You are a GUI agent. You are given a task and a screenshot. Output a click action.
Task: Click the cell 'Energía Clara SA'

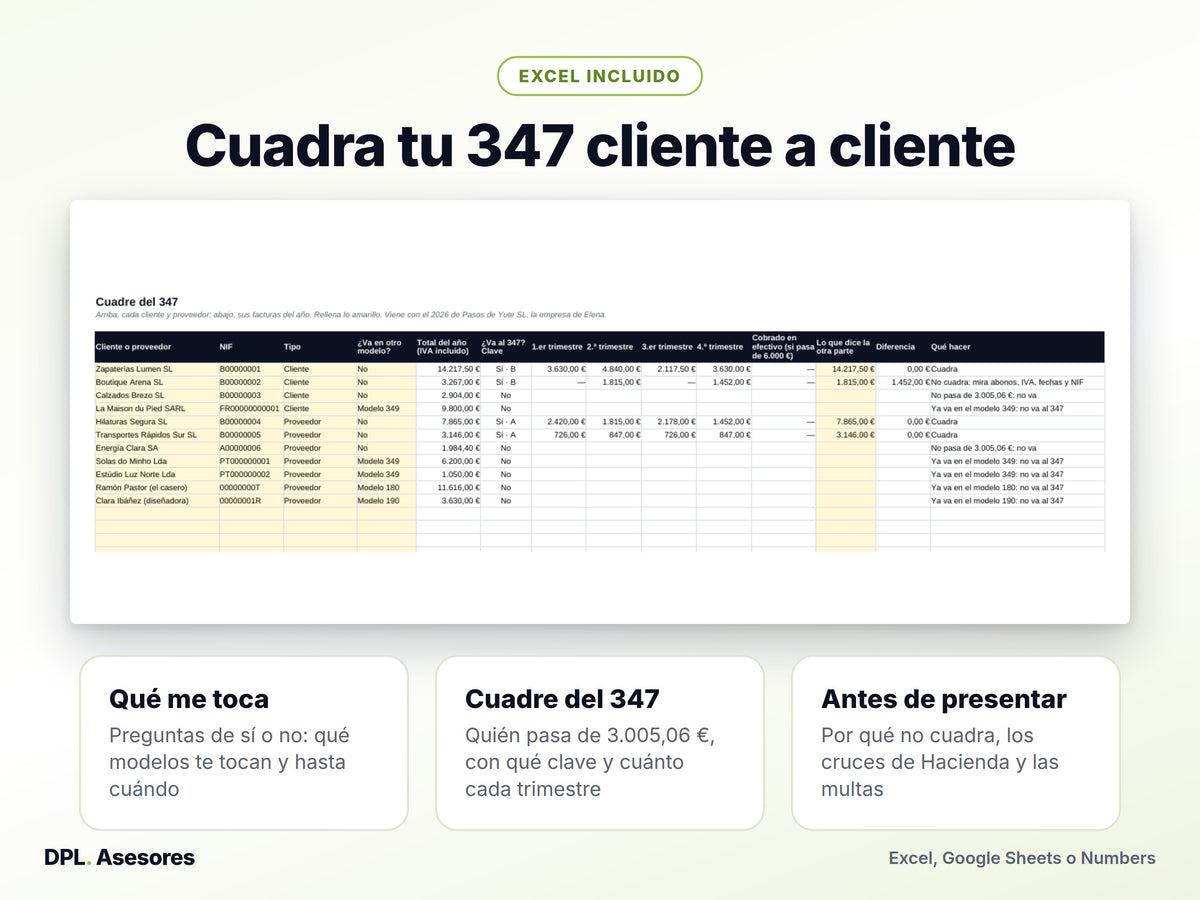point(157,448)
